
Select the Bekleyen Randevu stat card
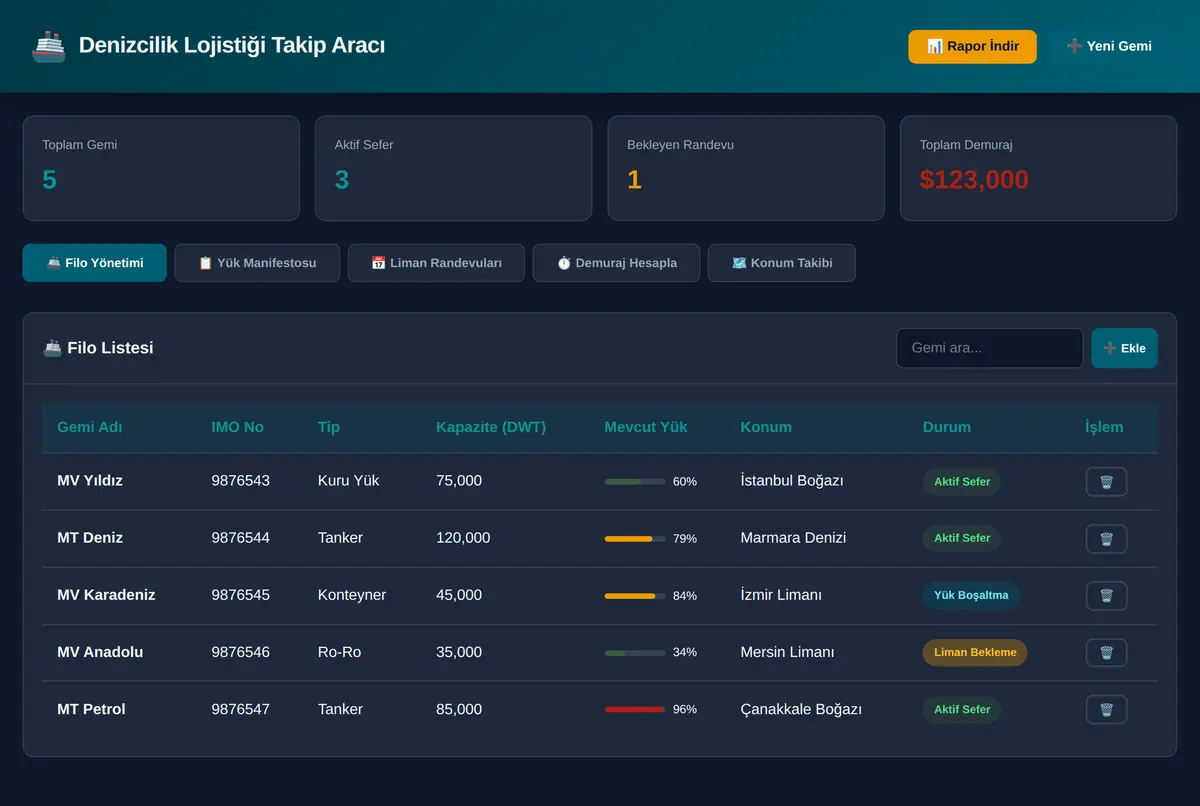(x=746, y=168)
